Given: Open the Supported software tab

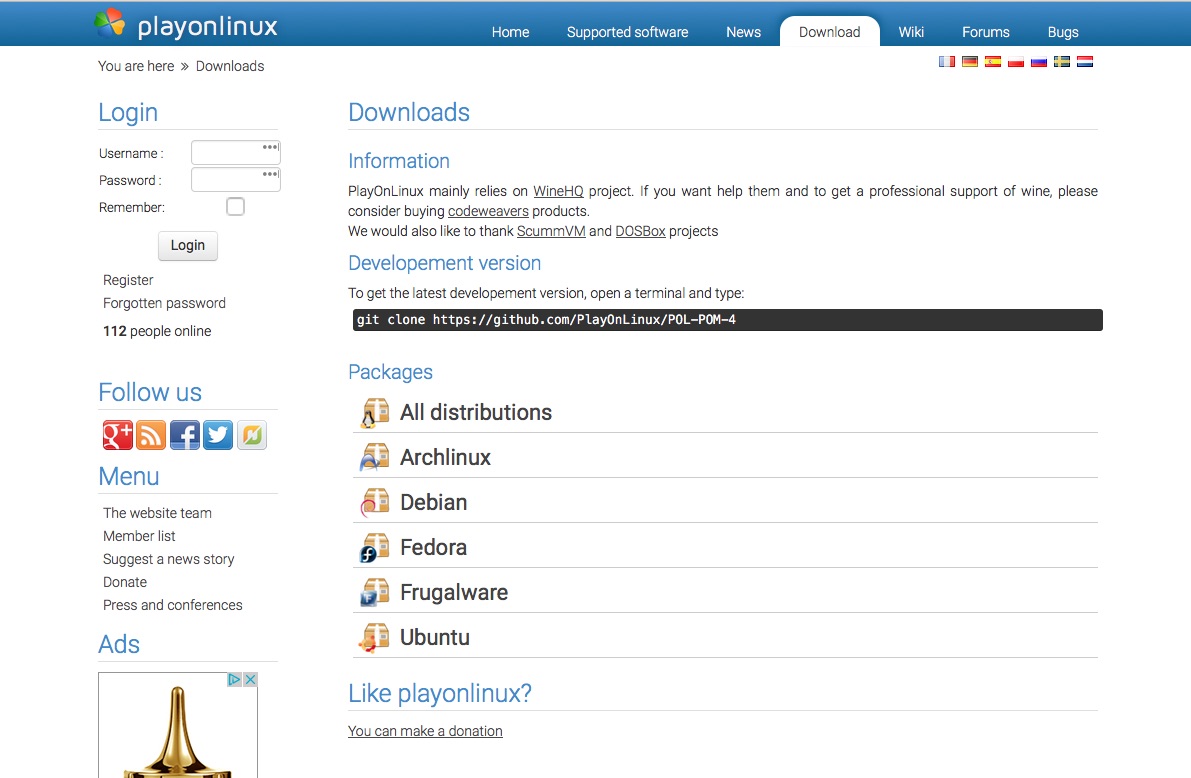Looking at the screenshot, I should coord(627,32).
